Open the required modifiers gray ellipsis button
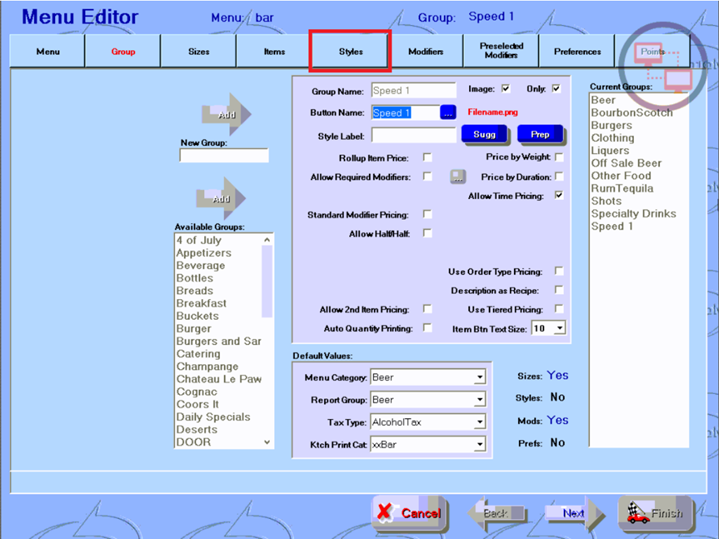Screen dimensions: 719x539 tap(458, 177)
